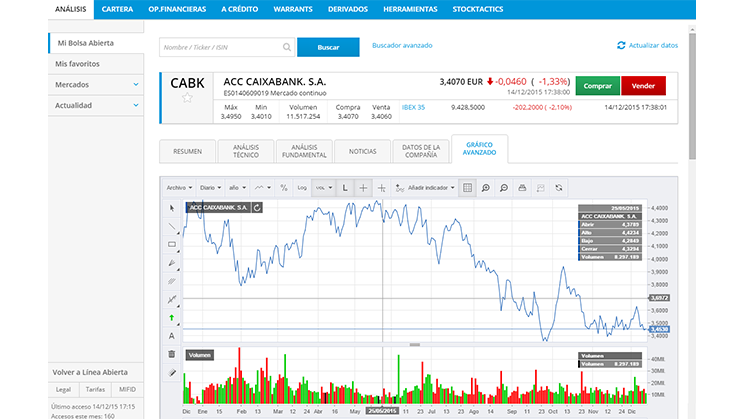The width and height of the screenshot is (744, 419).
Task: Click the green Comprar button
Action: [597, 86]
